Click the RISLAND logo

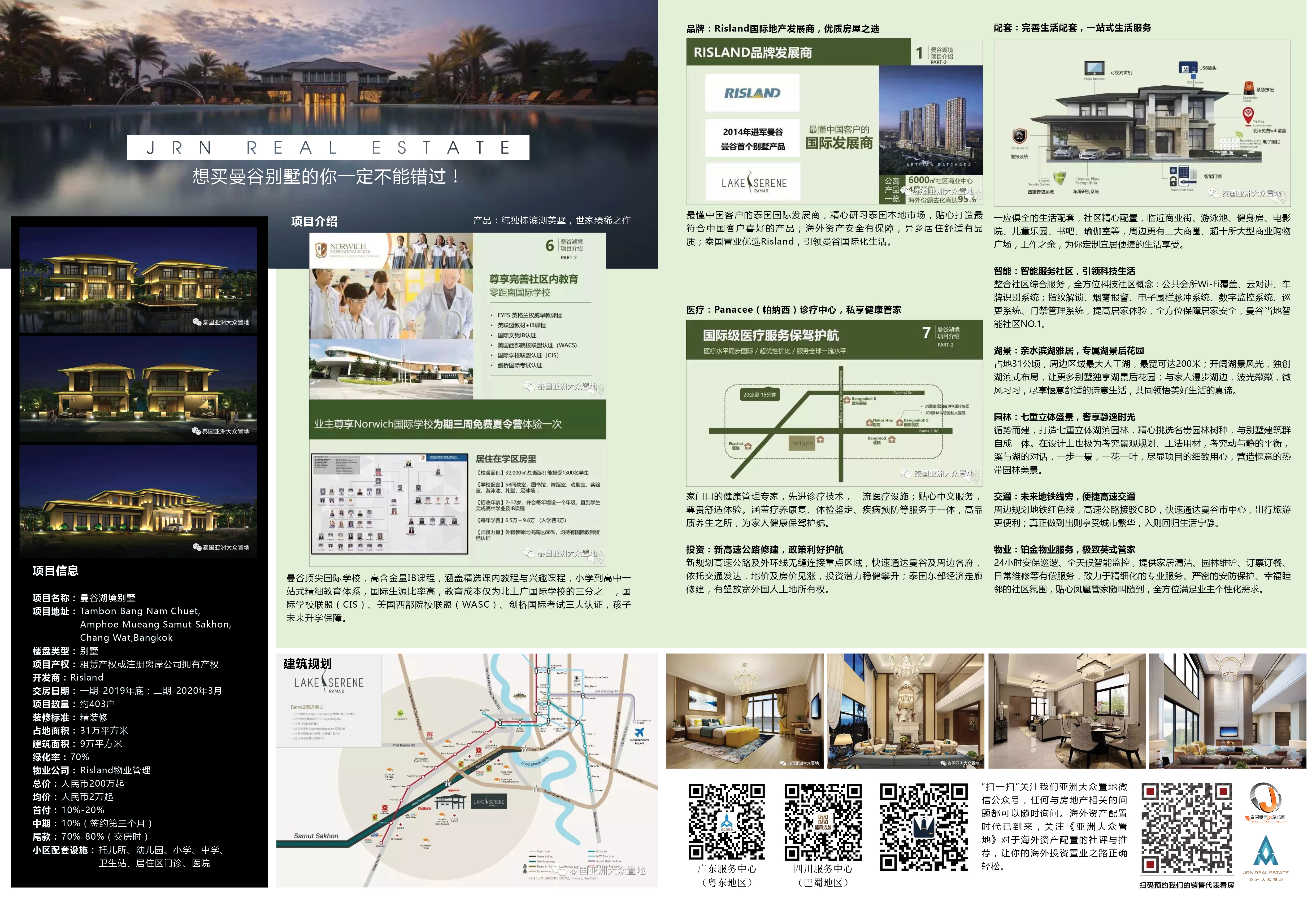[752, 93]
